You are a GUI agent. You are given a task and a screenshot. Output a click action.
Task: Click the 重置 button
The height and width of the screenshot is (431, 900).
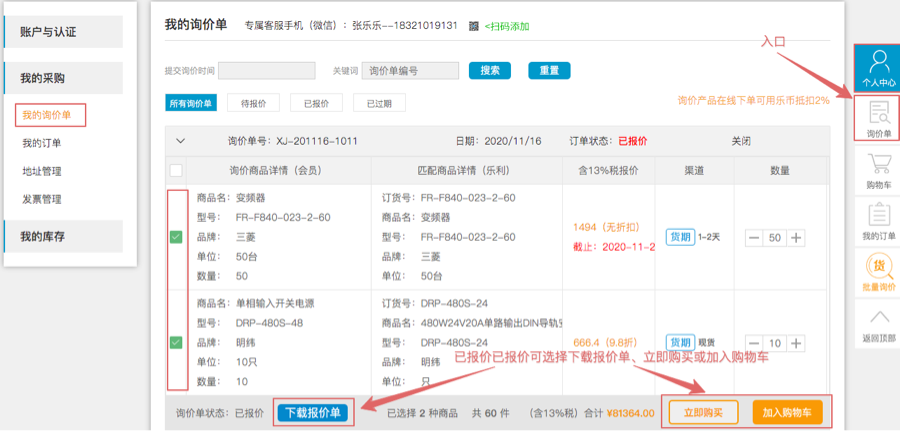[x=549, y=71]
